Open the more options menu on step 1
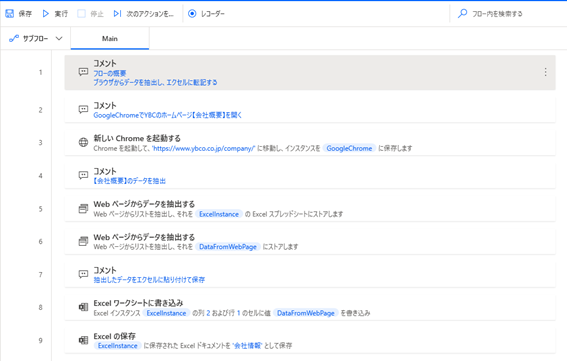This screenshot has height=361, width=567. click(545, 72)
